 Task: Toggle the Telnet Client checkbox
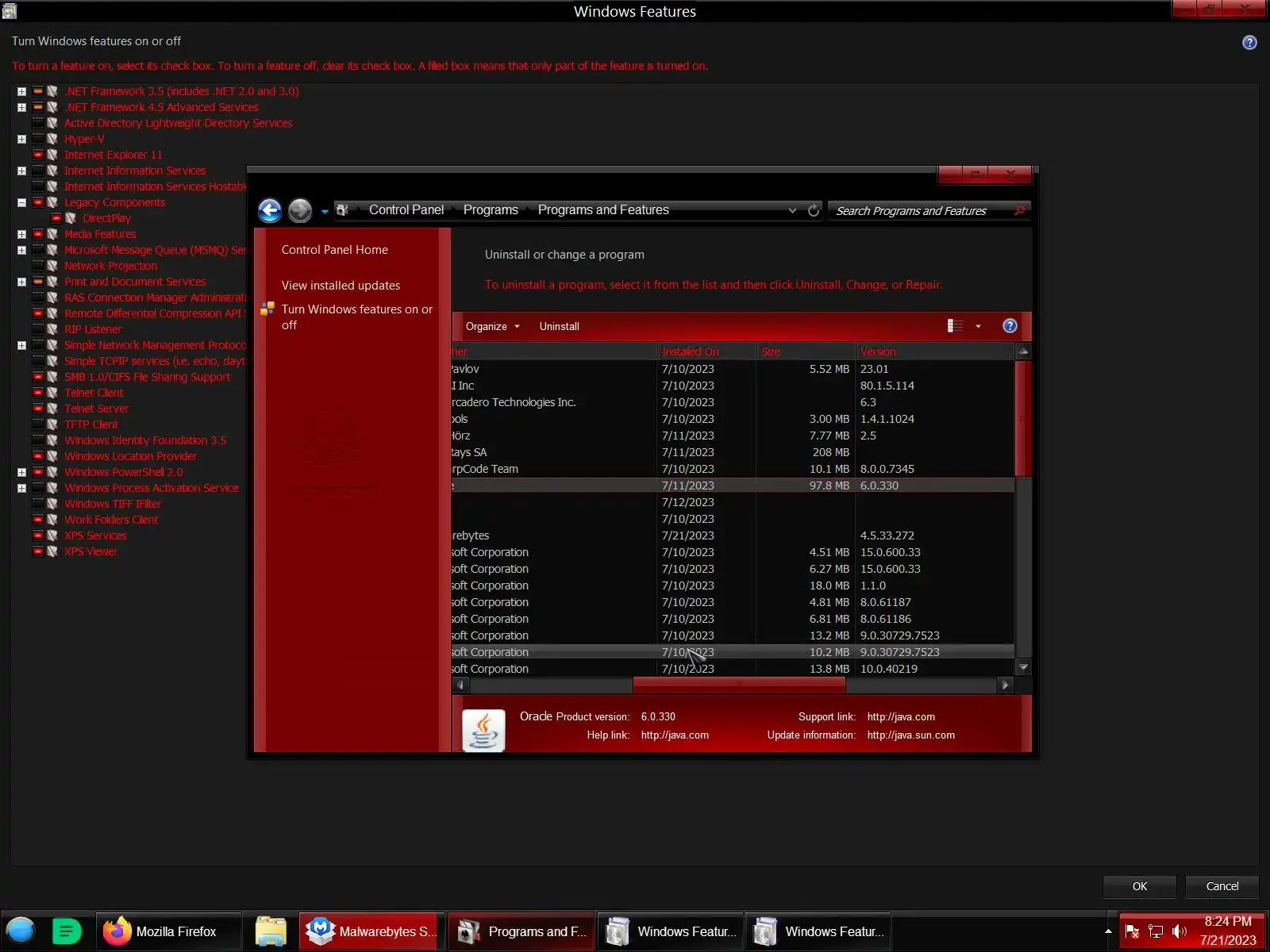(37, 393)
